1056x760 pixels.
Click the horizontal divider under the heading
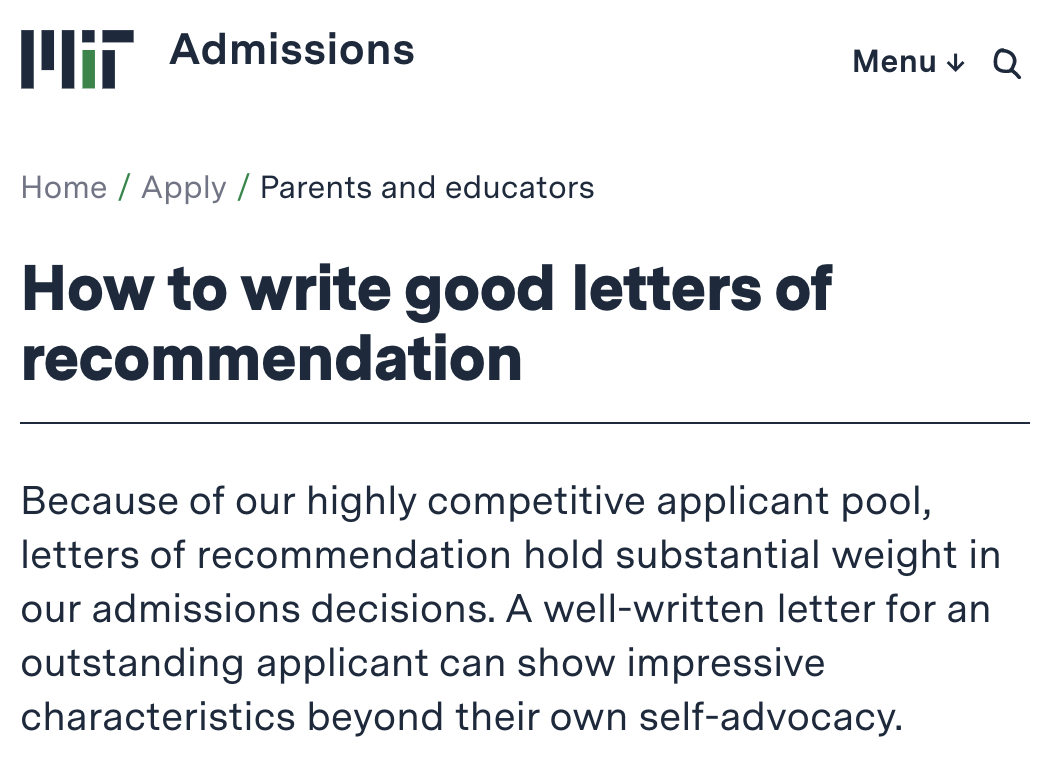click(525, 422)
